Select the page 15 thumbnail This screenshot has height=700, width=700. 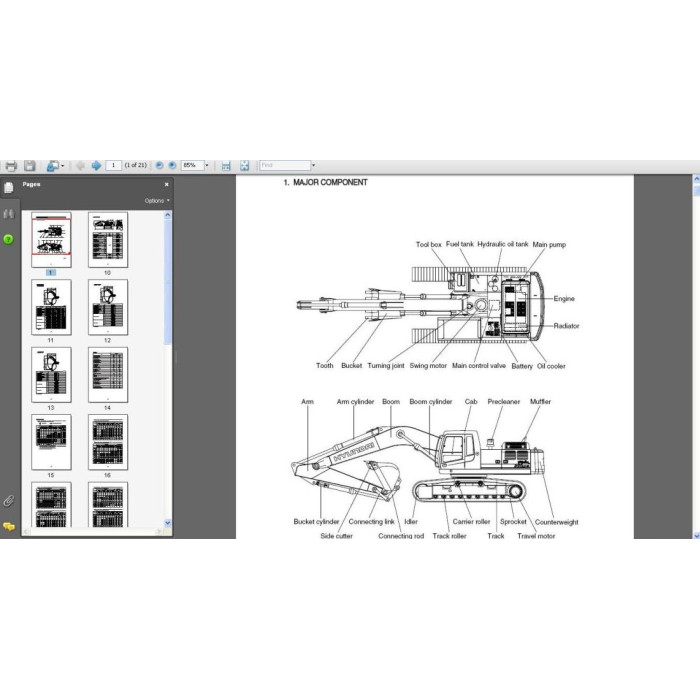coord(51,442)
